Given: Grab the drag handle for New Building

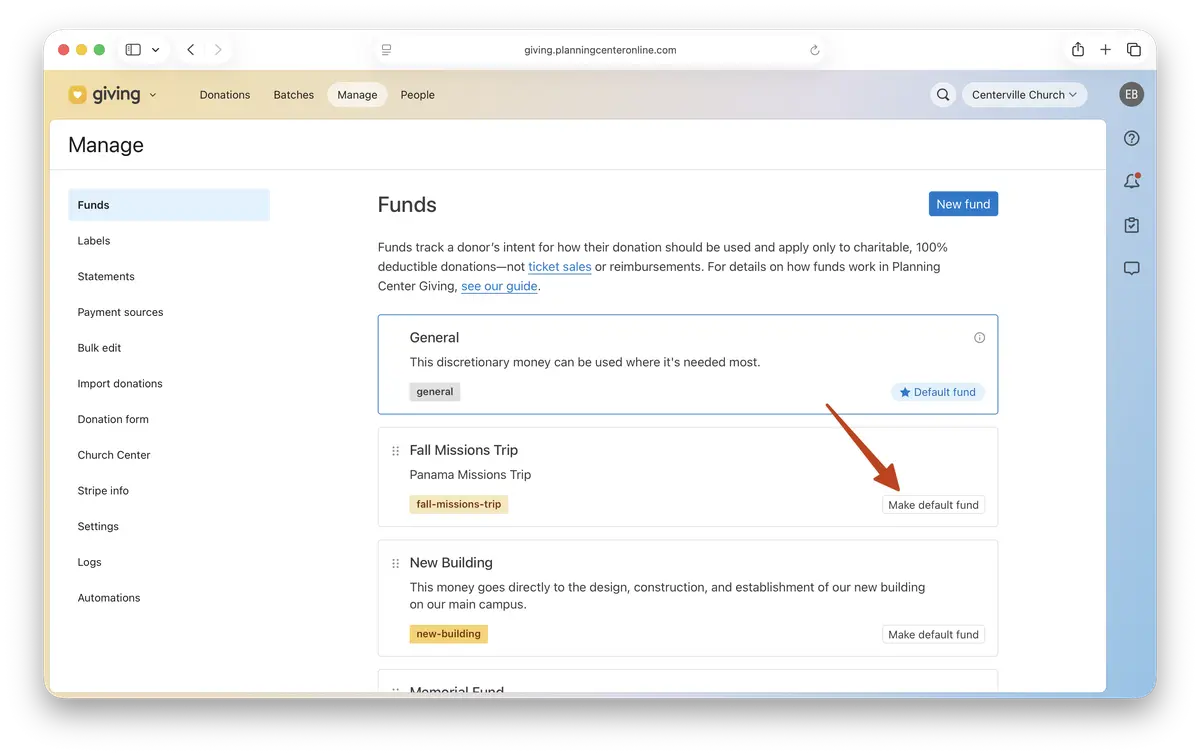Looking at the screenshot, I should 395,564.
